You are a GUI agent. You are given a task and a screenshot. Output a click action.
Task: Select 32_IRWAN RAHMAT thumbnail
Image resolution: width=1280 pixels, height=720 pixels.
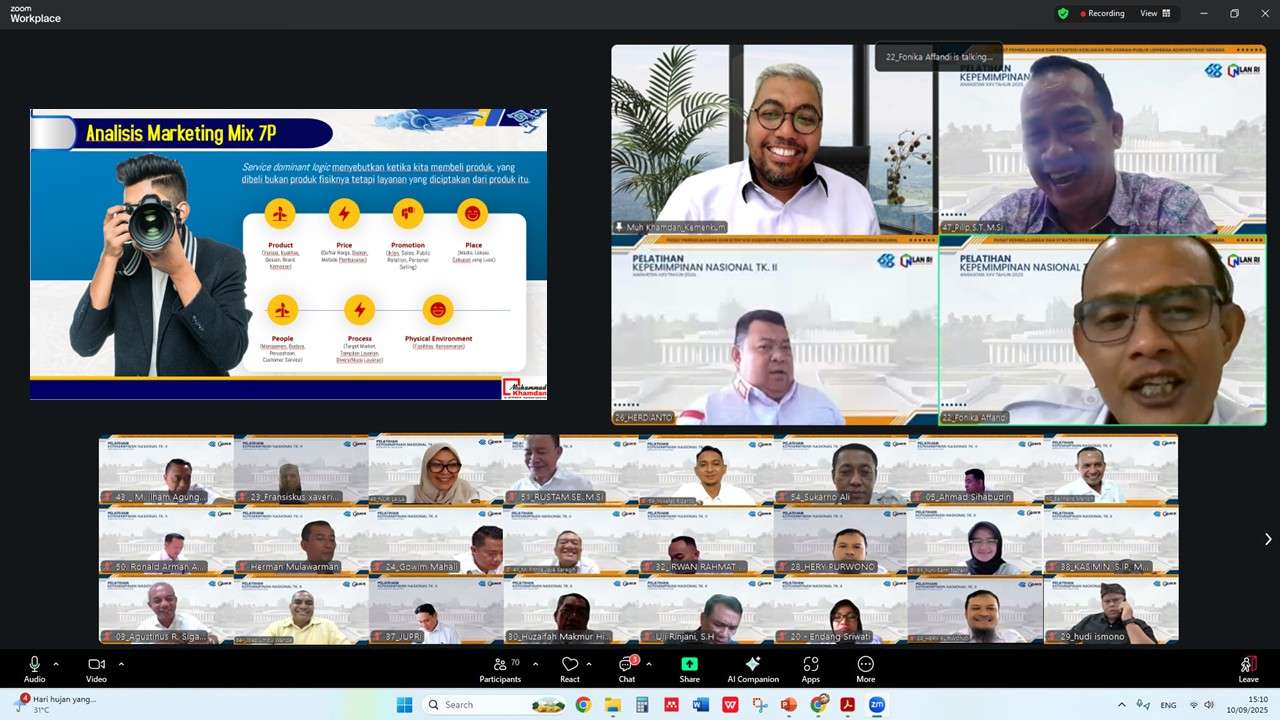tap(705, 540)
